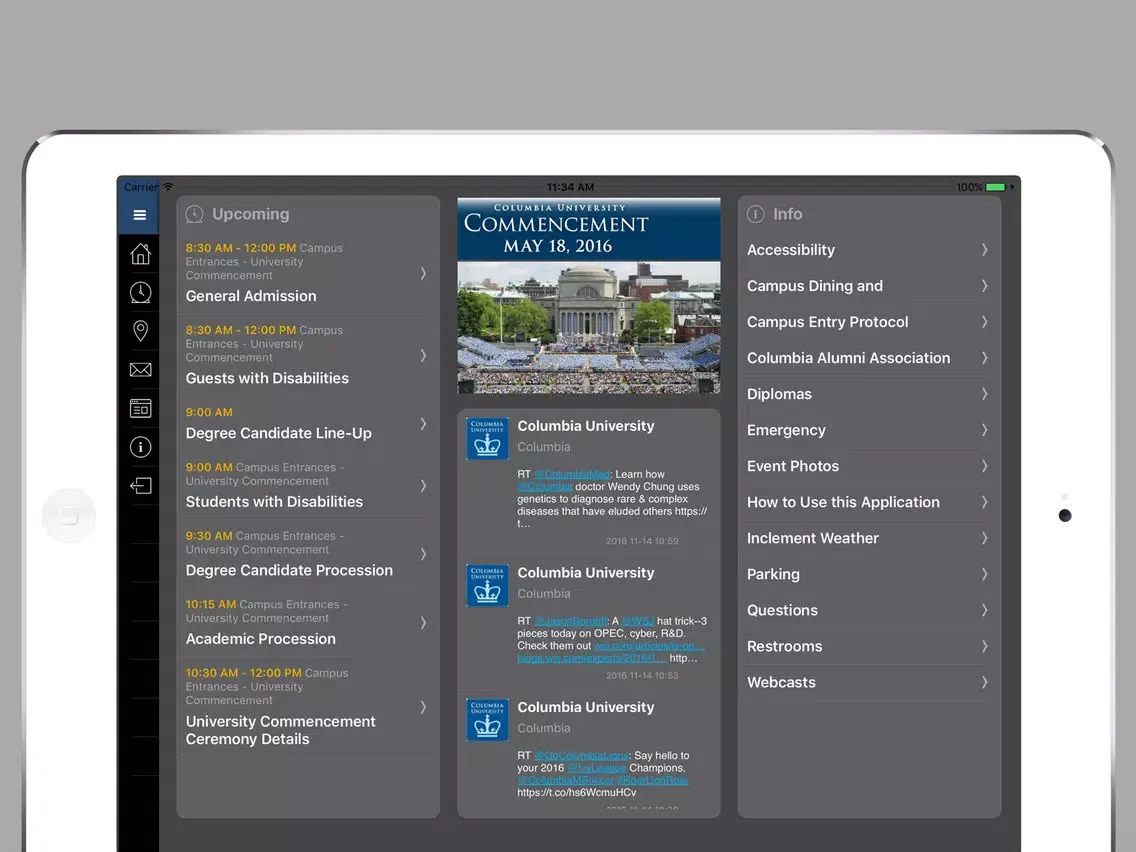Follow @ColumbiaMed link in first tweet
Image resolution: width=1136 pixels, height=852 pixels.
[572, 475]
